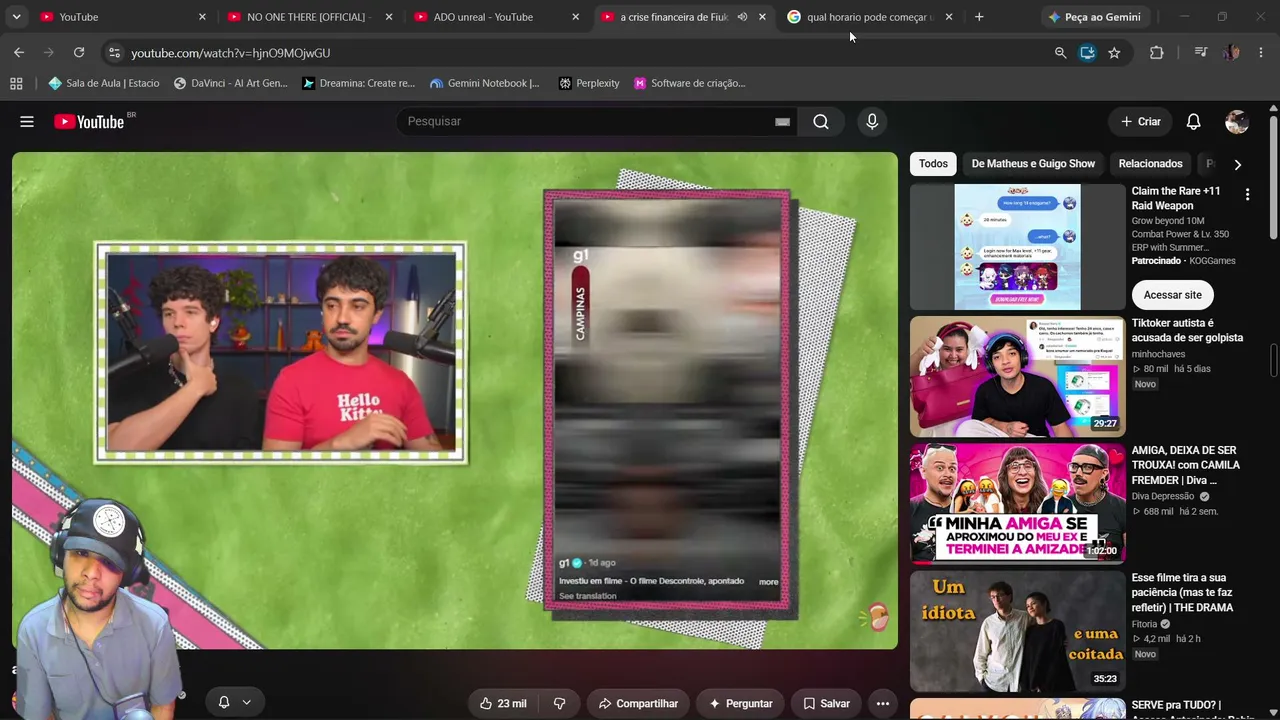The image size is (1280, 720).
Task: Dislike the video with thumbs-down icon
Action: click(560, 704)
